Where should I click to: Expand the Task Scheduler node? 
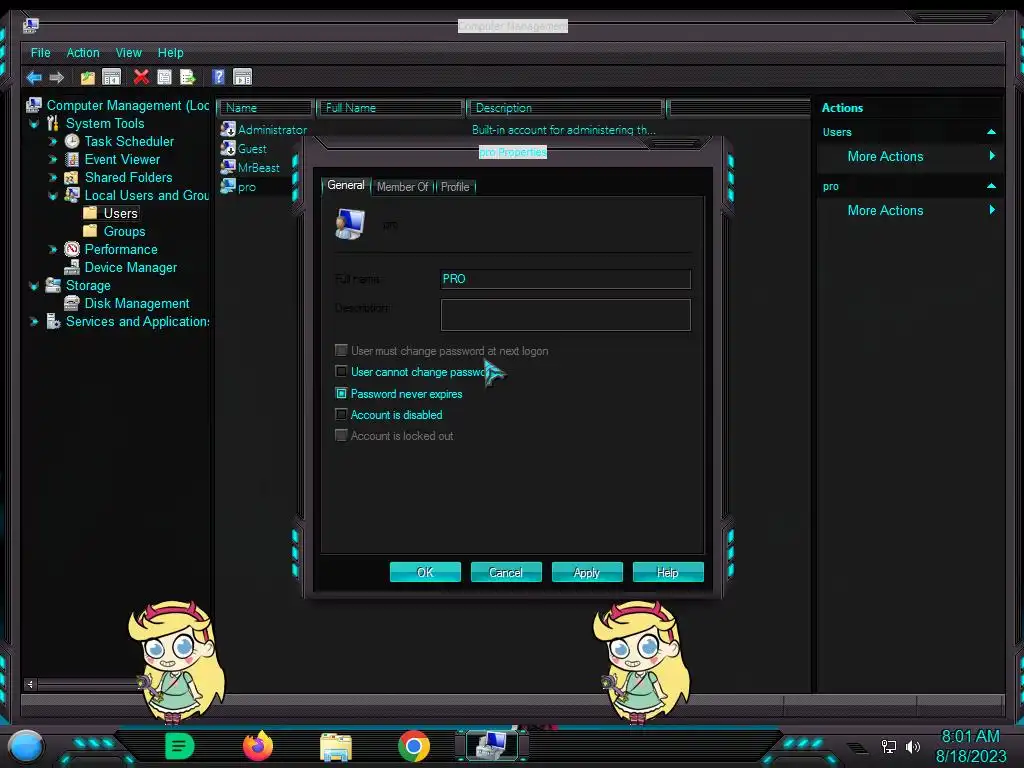53,141
